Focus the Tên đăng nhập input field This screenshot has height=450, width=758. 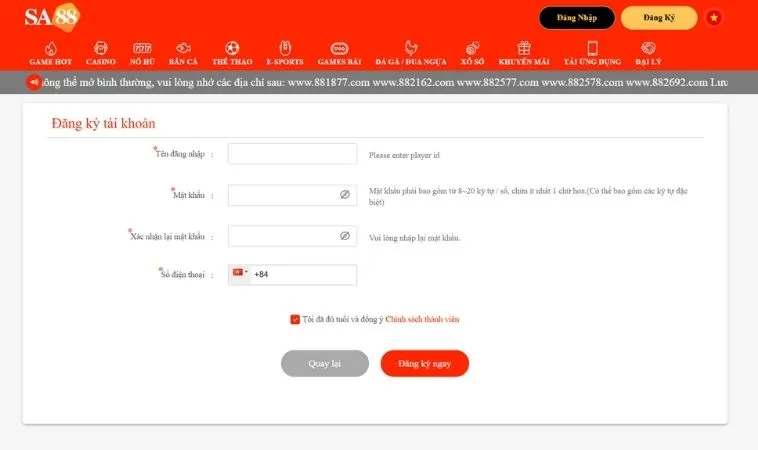292,154
